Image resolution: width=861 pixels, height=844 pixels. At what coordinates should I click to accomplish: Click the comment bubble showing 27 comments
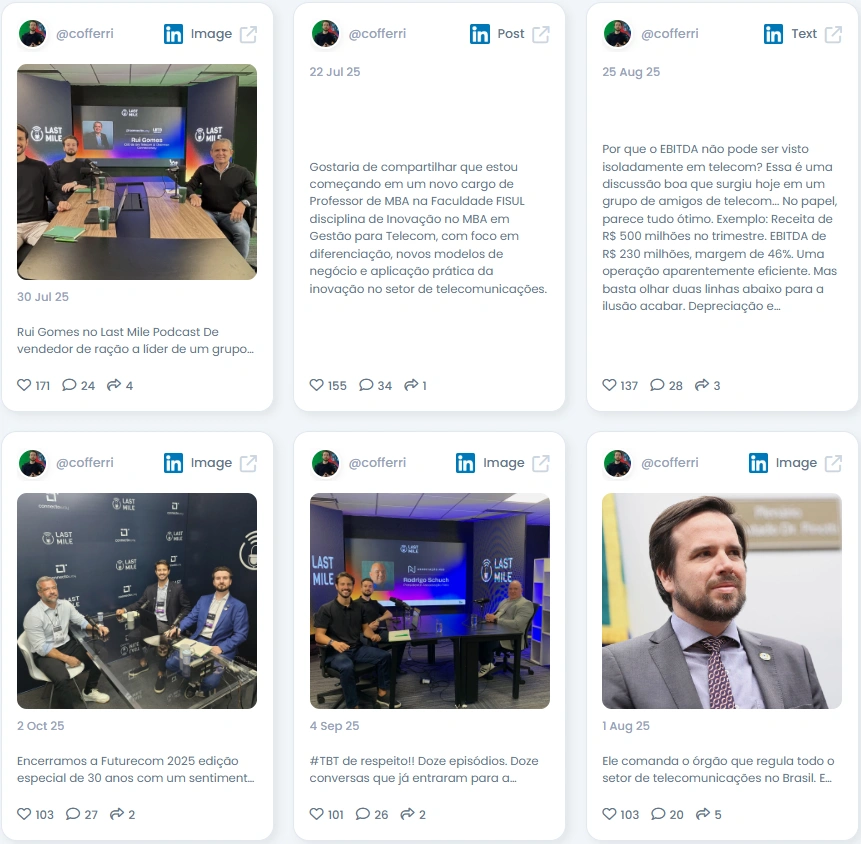(x=73, y=814)
